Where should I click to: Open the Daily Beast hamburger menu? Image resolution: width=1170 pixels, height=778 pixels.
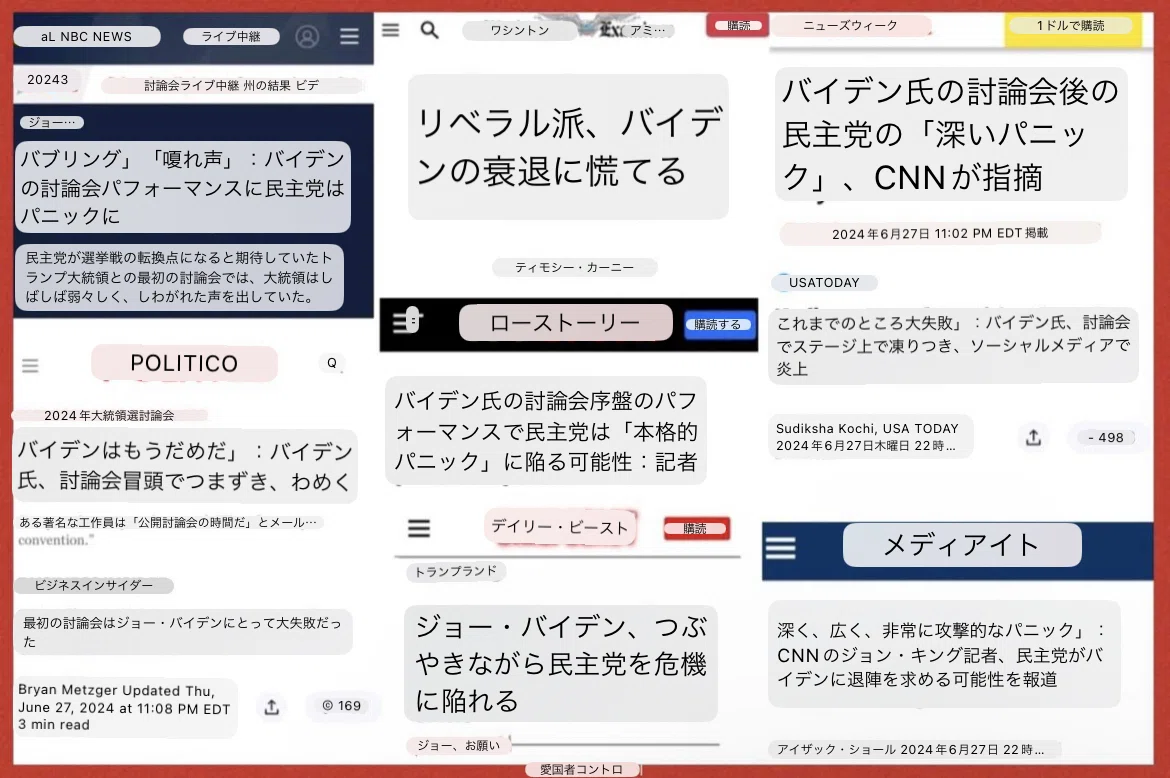tap(419, 528)
